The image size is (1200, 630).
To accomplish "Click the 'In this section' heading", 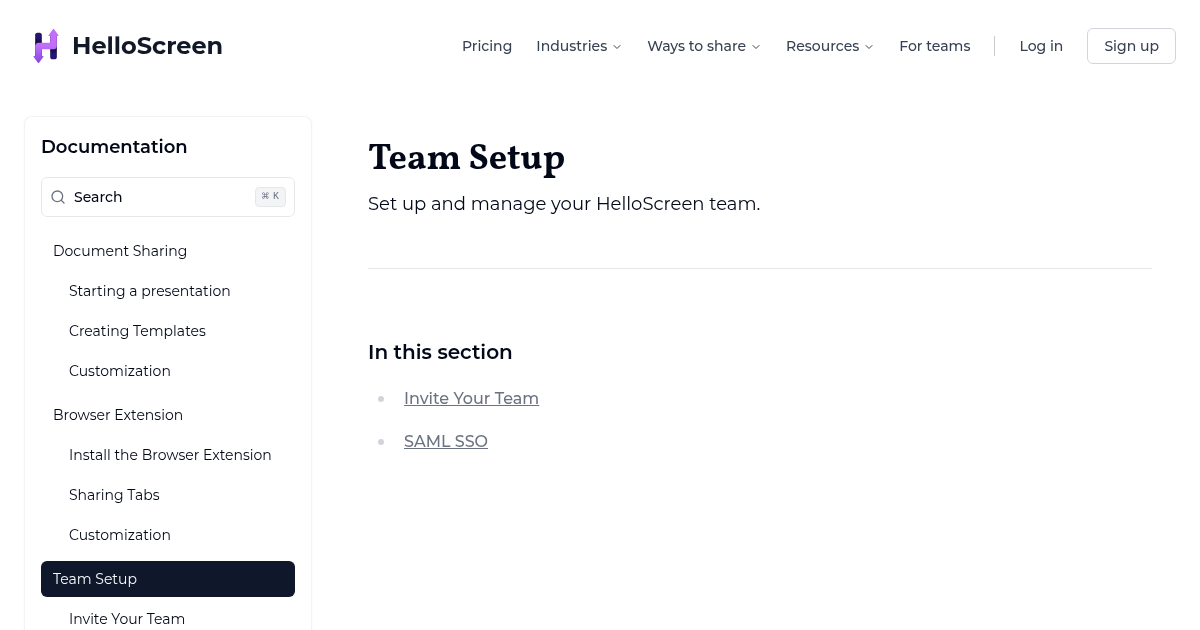I will point(440,352).
